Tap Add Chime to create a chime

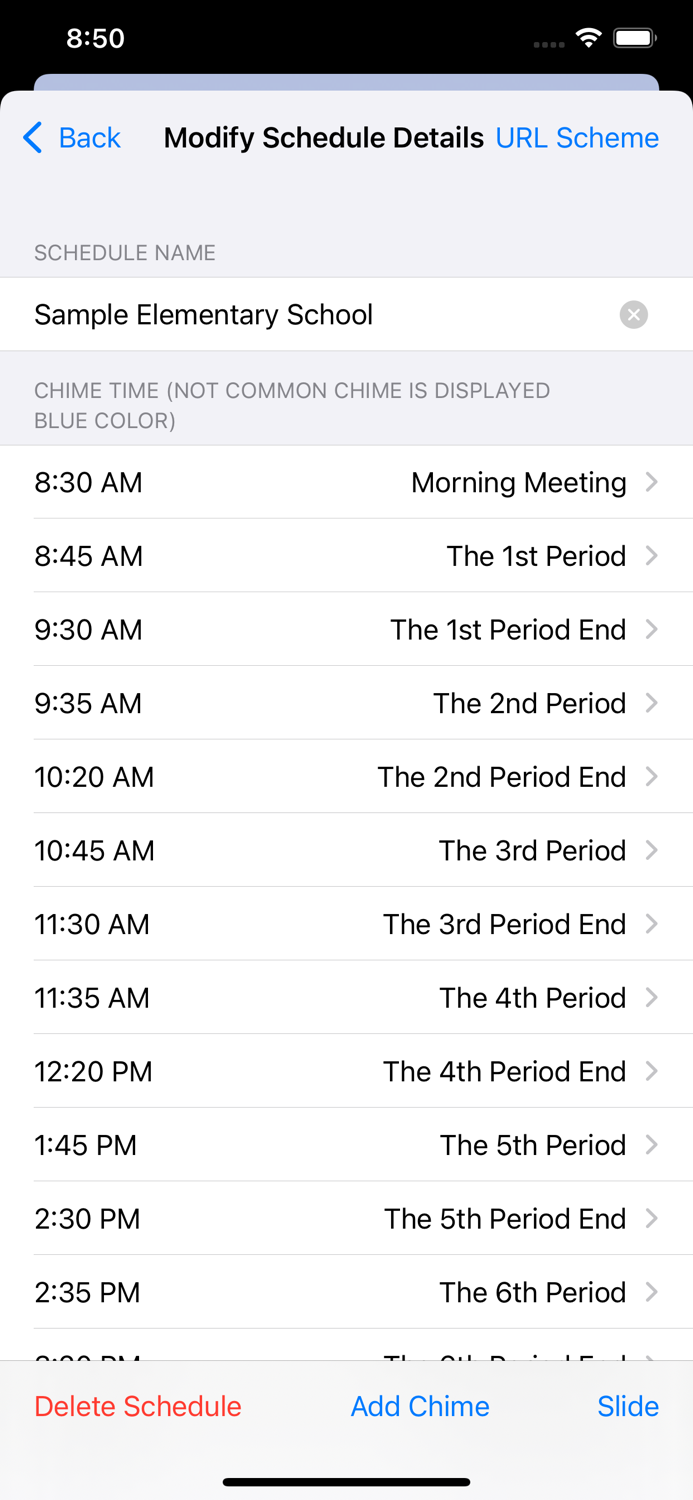tap(420, 1406)
